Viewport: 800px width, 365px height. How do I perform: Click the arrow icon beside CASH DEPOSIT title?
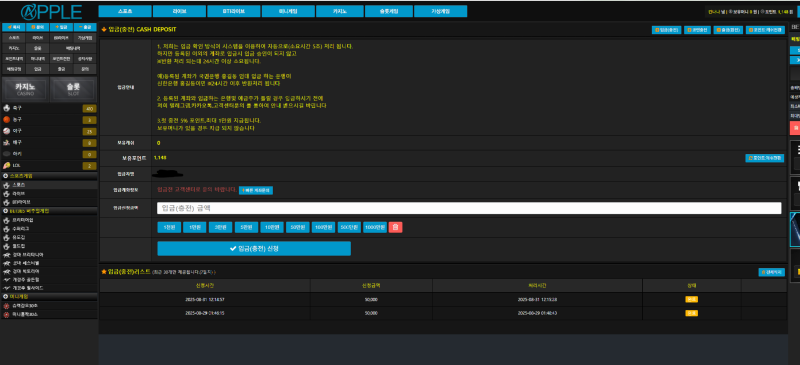tap(104, 30)
